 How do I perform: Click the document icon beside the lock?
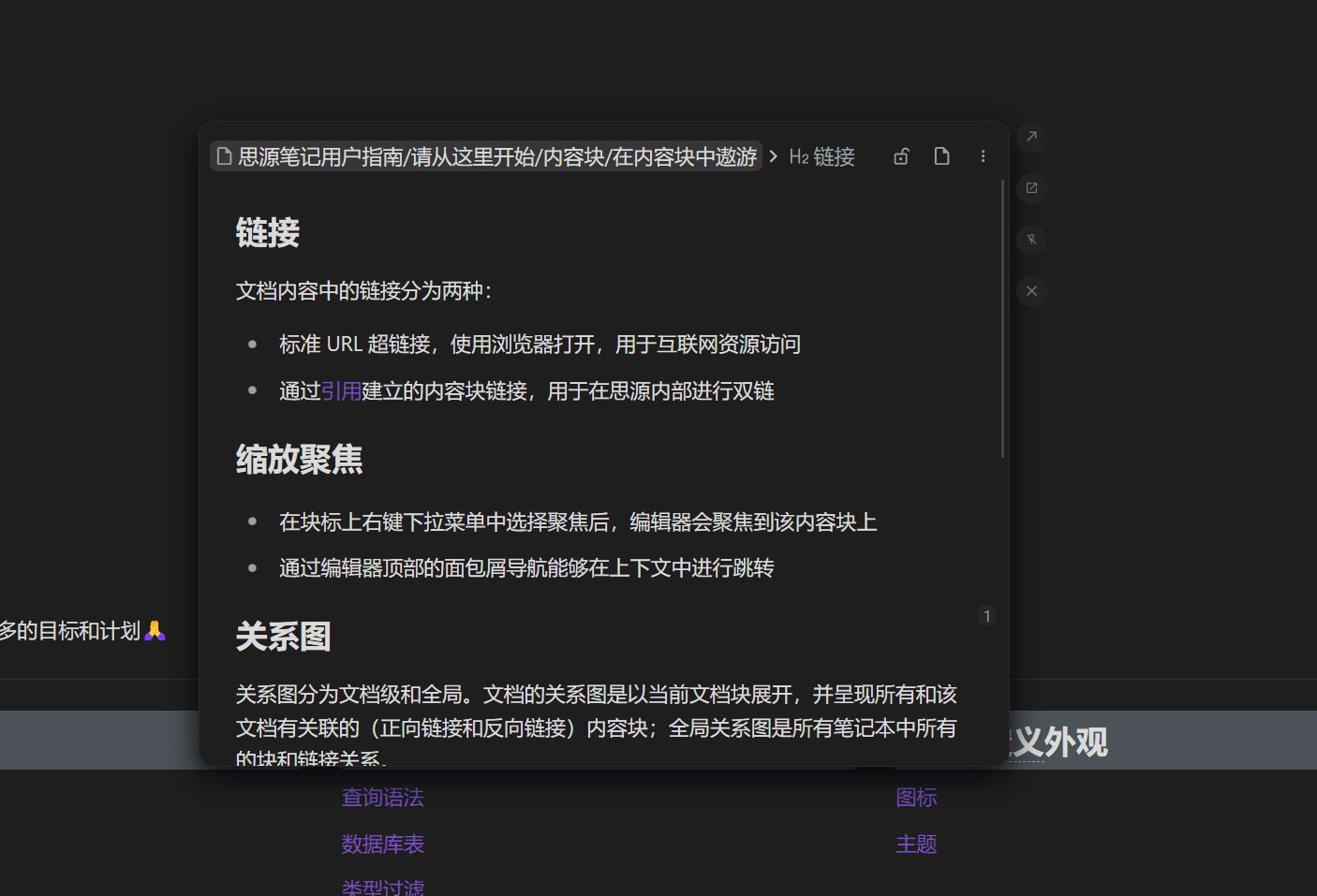tap(941, 156)
